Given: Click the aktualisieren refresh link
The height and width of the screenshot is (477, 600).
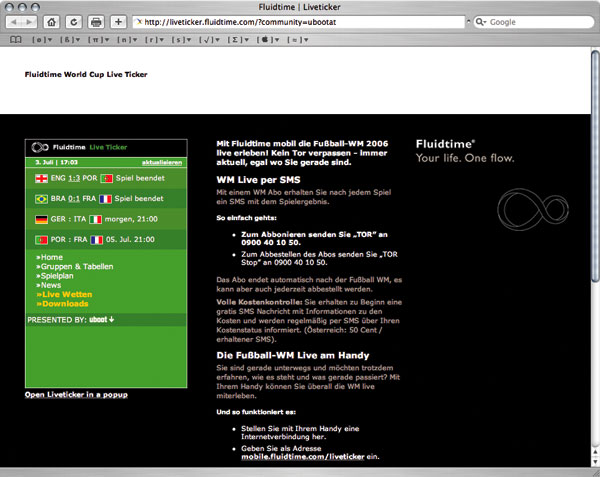Looking at the screenshot, I should 162,163.
